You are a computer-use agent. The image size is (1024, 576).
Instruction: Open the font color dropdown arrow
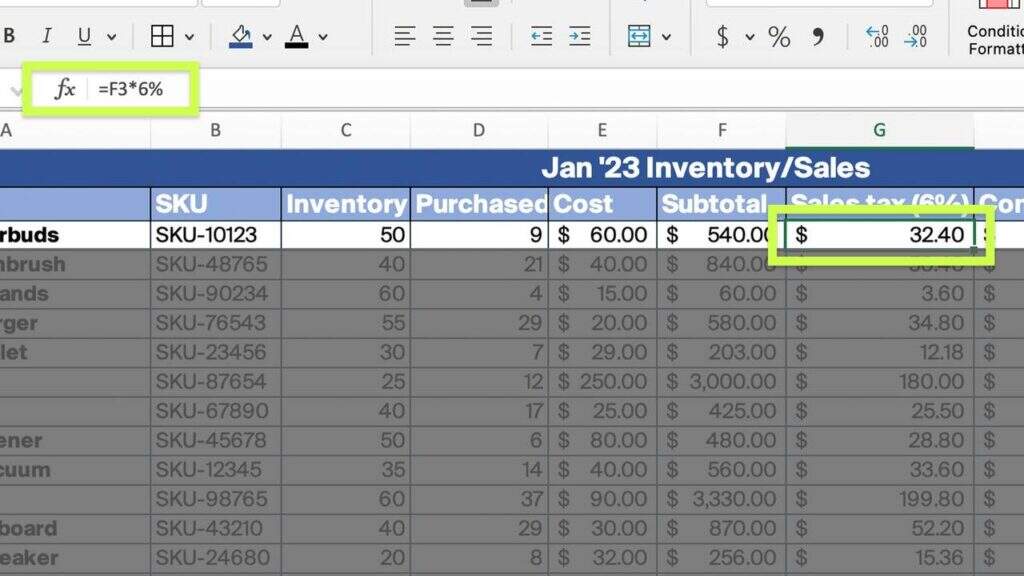click(x=323, y=38)
